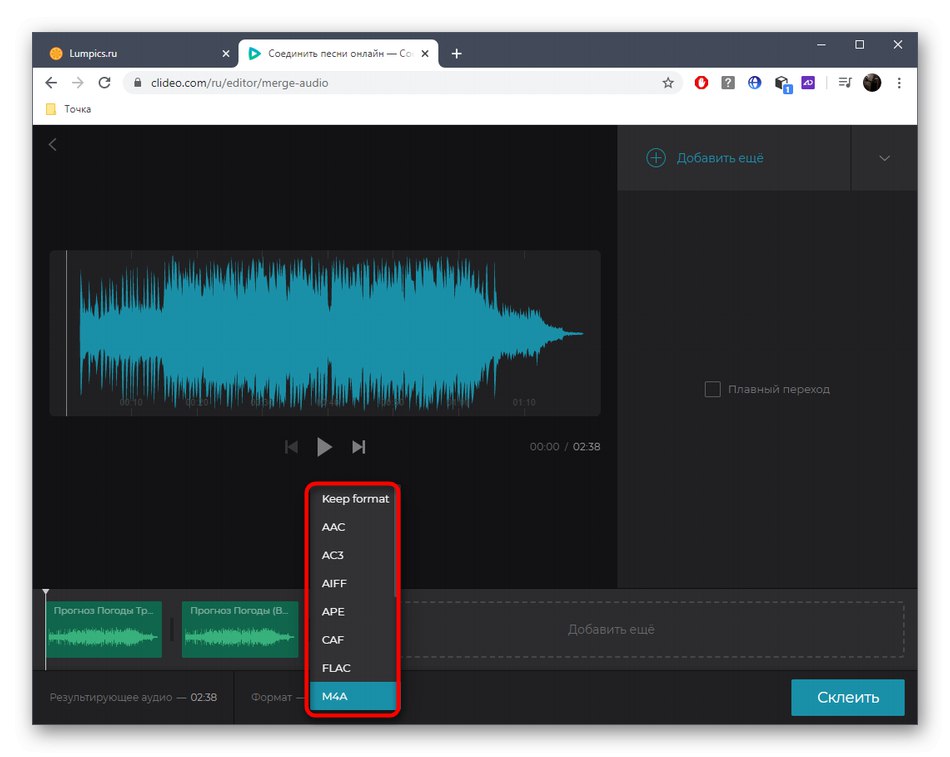Select the Прогноз Погоды Тр... clip thumbnail
This screenshot has height=757, width=950.
[x=104, y=629]
